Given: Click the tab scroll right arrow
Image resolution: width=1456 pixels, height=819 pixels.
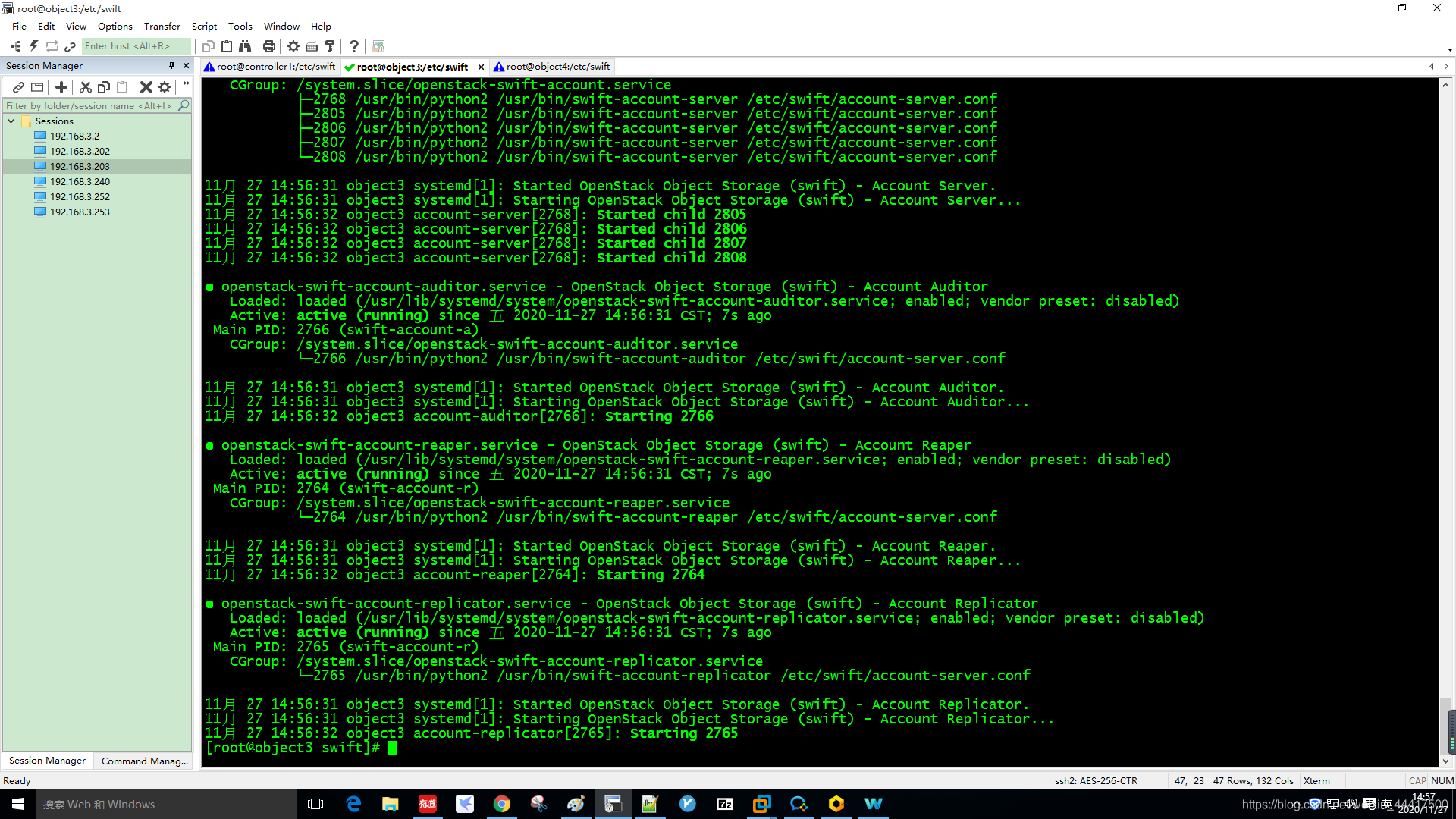Looking at the screenshot, I should coord(1446,67).
